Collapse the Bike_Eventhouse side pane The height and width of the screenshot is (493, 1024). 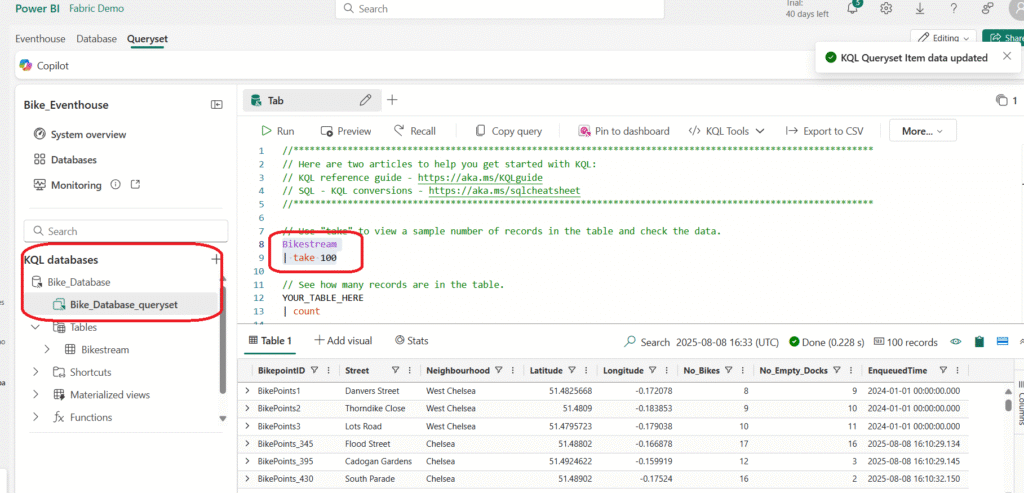[x=216, y=104]
